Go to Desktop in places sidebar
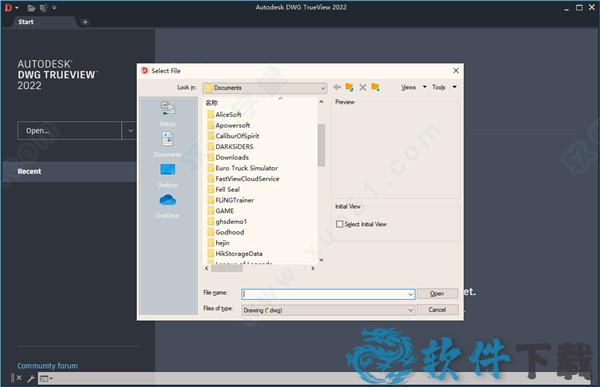Image resolution: width=600 pixels, height=387 pixels. (168, 175)
